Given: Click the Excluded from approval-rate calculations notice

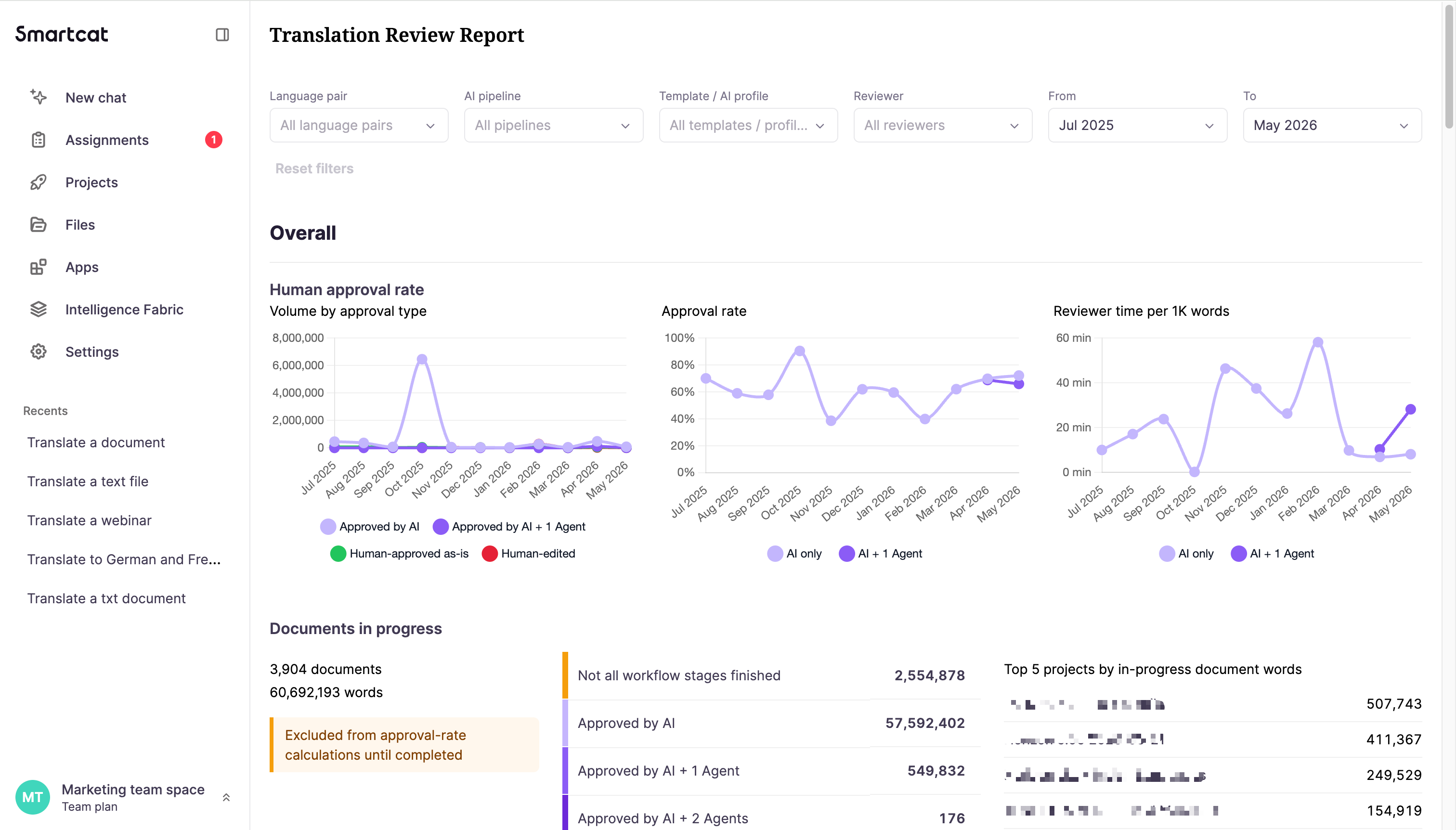Looking at the screenshot, I should pos(404,745).
